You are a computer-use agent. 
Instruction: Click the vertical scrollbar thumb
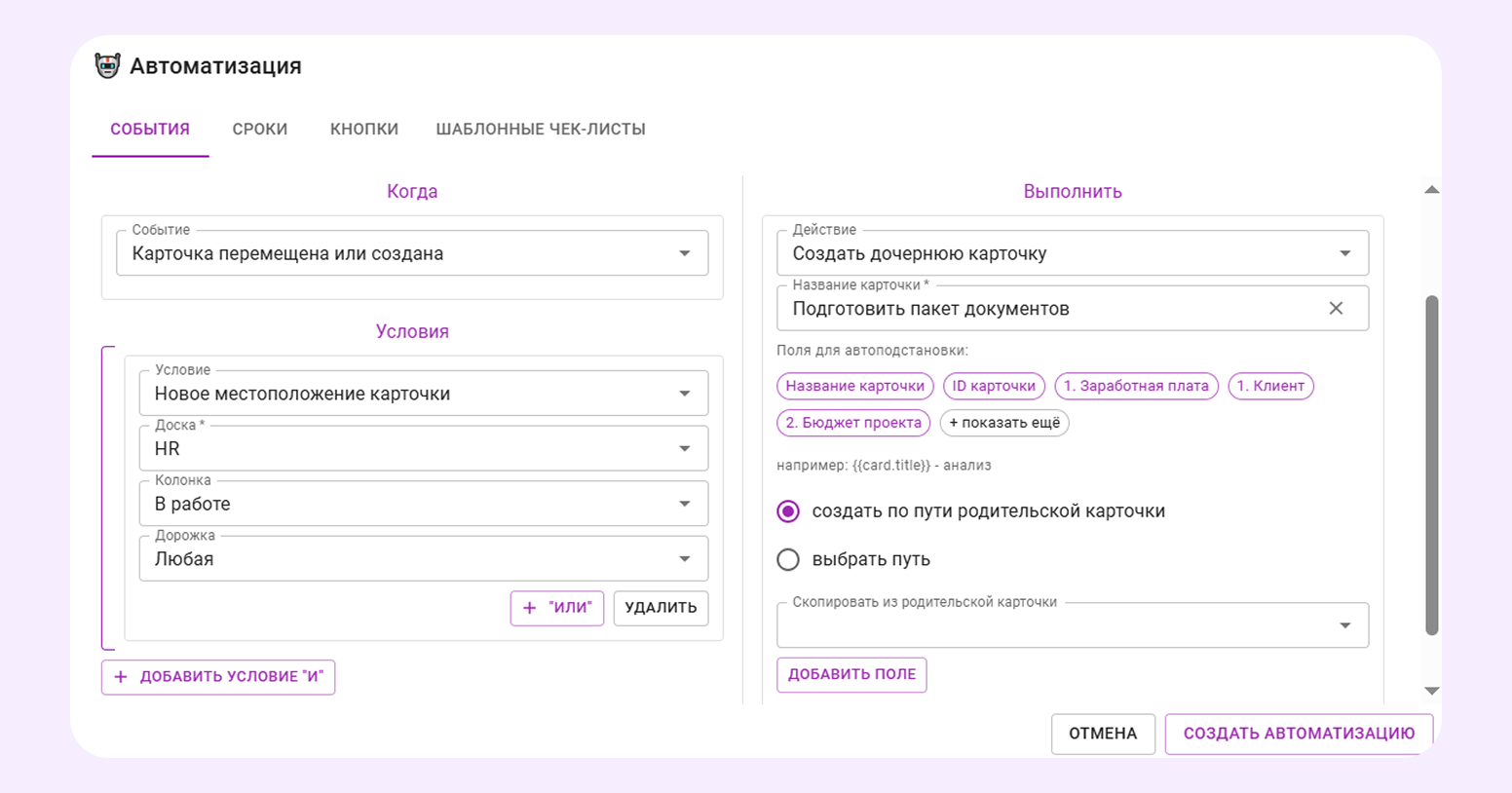point(1431,466)
